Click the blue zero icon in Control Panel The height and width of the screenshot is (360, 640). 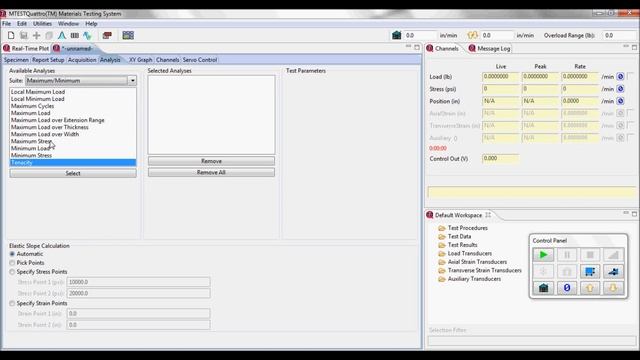point(567,288)
